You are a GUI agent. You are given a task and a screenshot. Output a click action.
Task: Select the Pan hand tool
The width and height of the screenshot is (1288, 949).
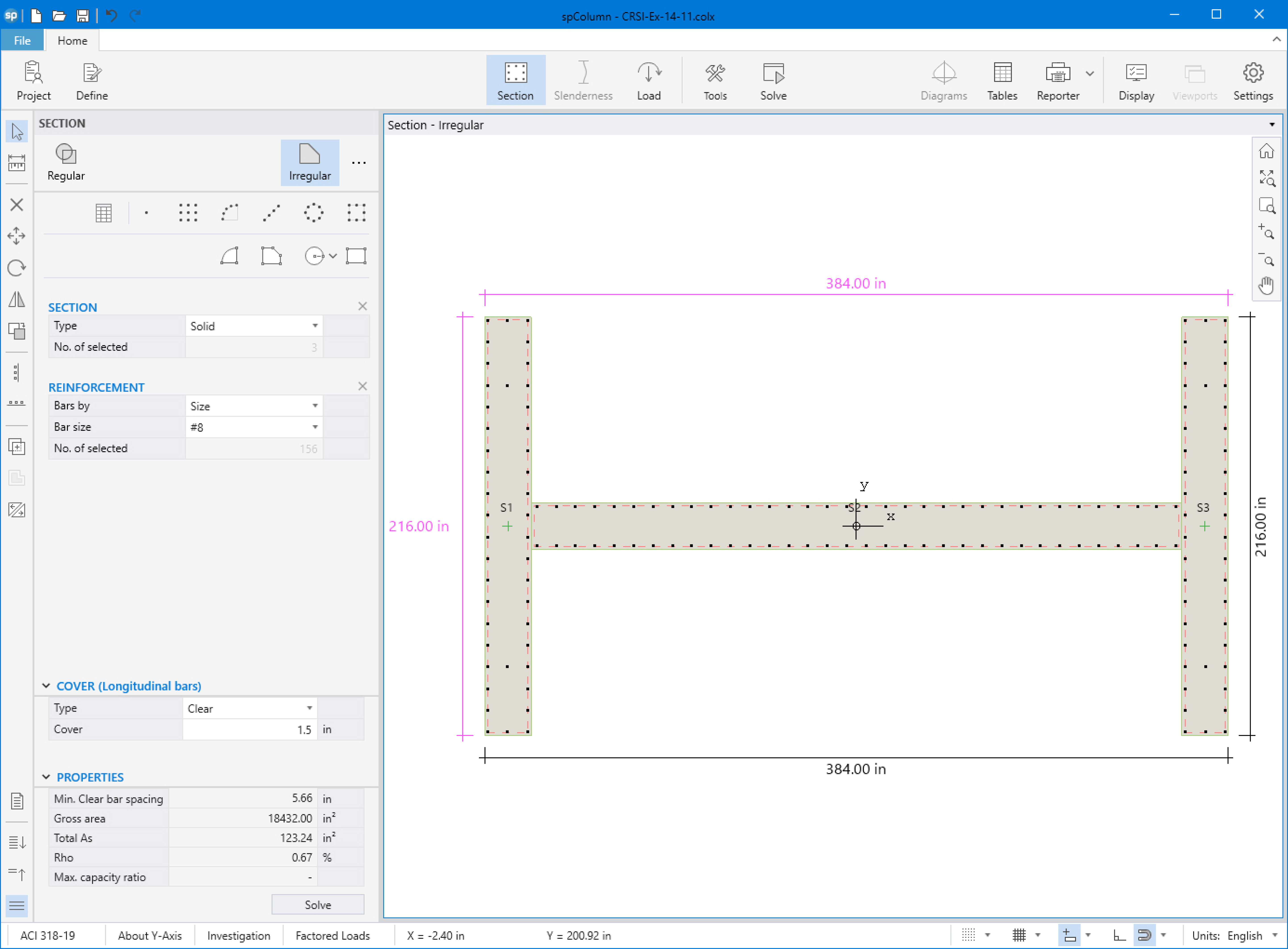coord(1266,286)
